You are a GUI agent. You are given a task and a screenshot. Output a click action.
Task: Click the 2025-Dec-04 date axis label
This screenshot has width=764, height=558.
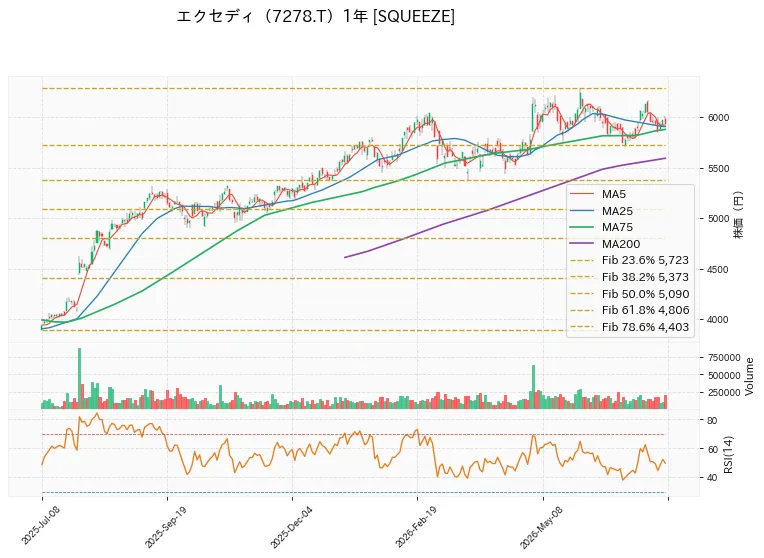[287, 526]
